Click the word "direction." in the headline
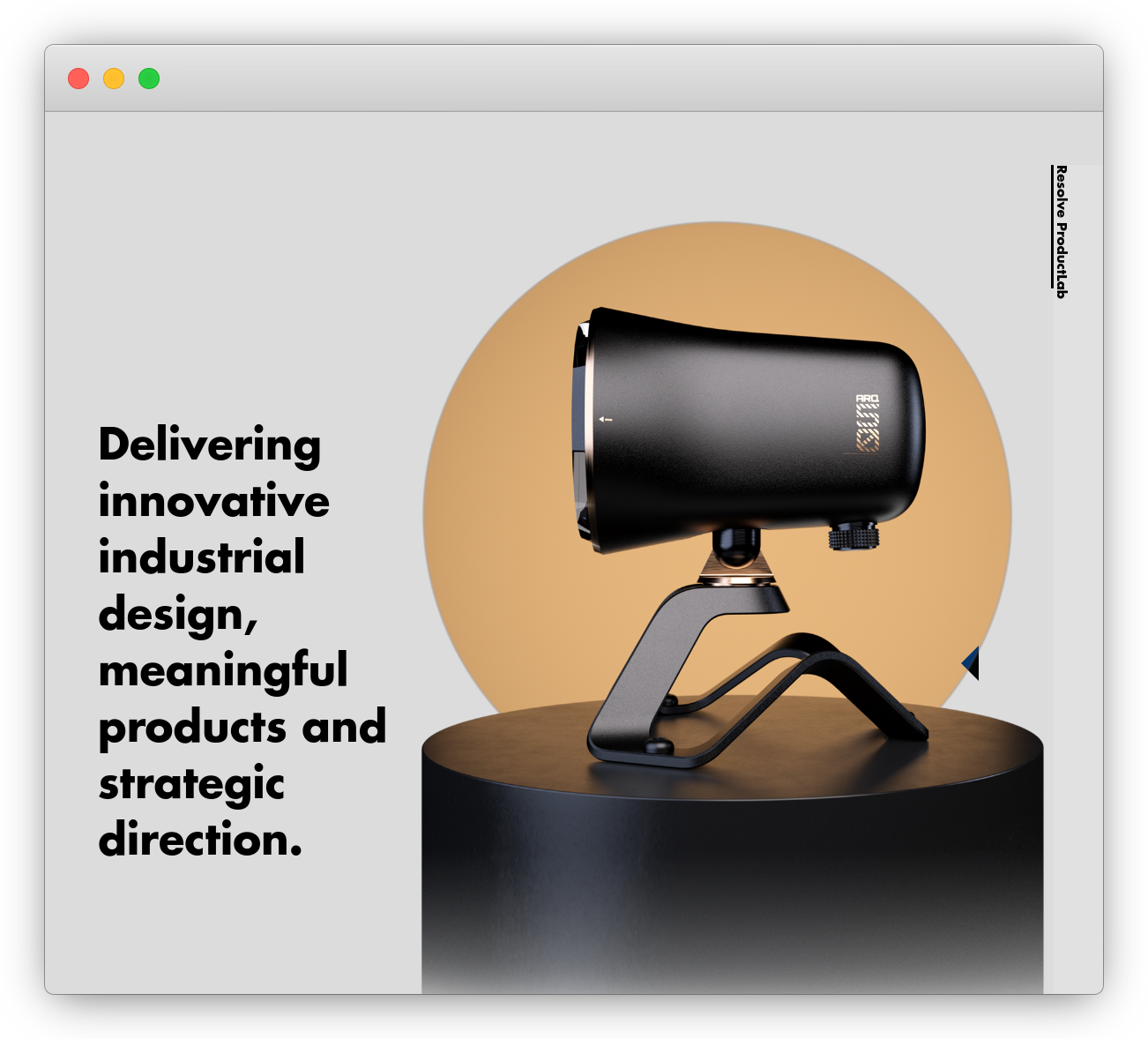The image size is (1148, 1039). [201, 840]
